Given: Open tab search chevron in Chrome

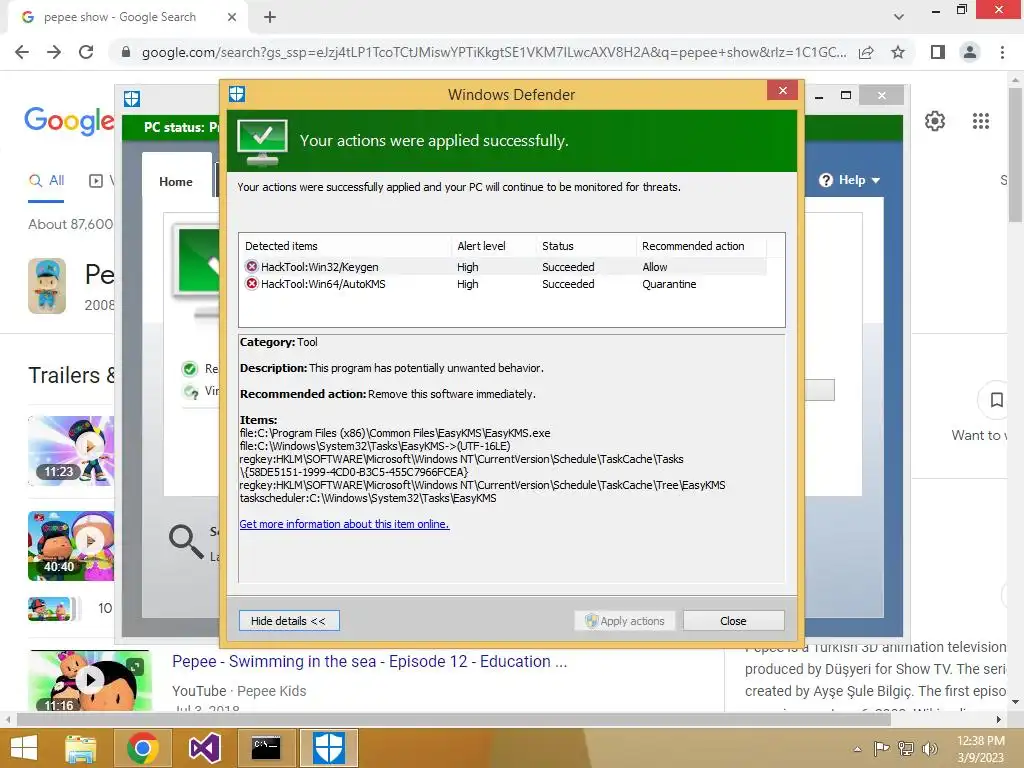Looking at the screenshot, I should click(899, 17).
